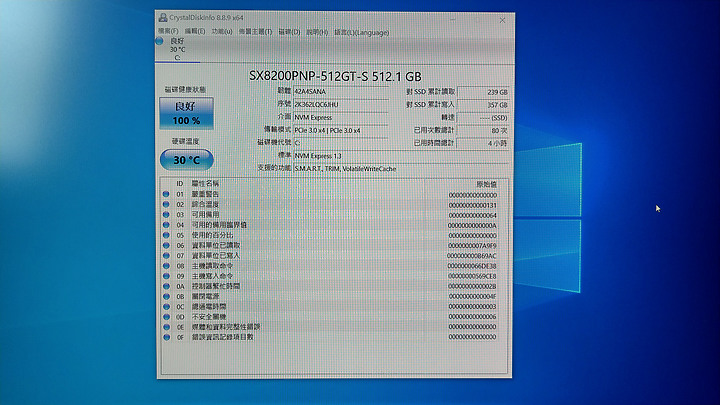Click the status dot for attribute 09

[x=166, y=276]
